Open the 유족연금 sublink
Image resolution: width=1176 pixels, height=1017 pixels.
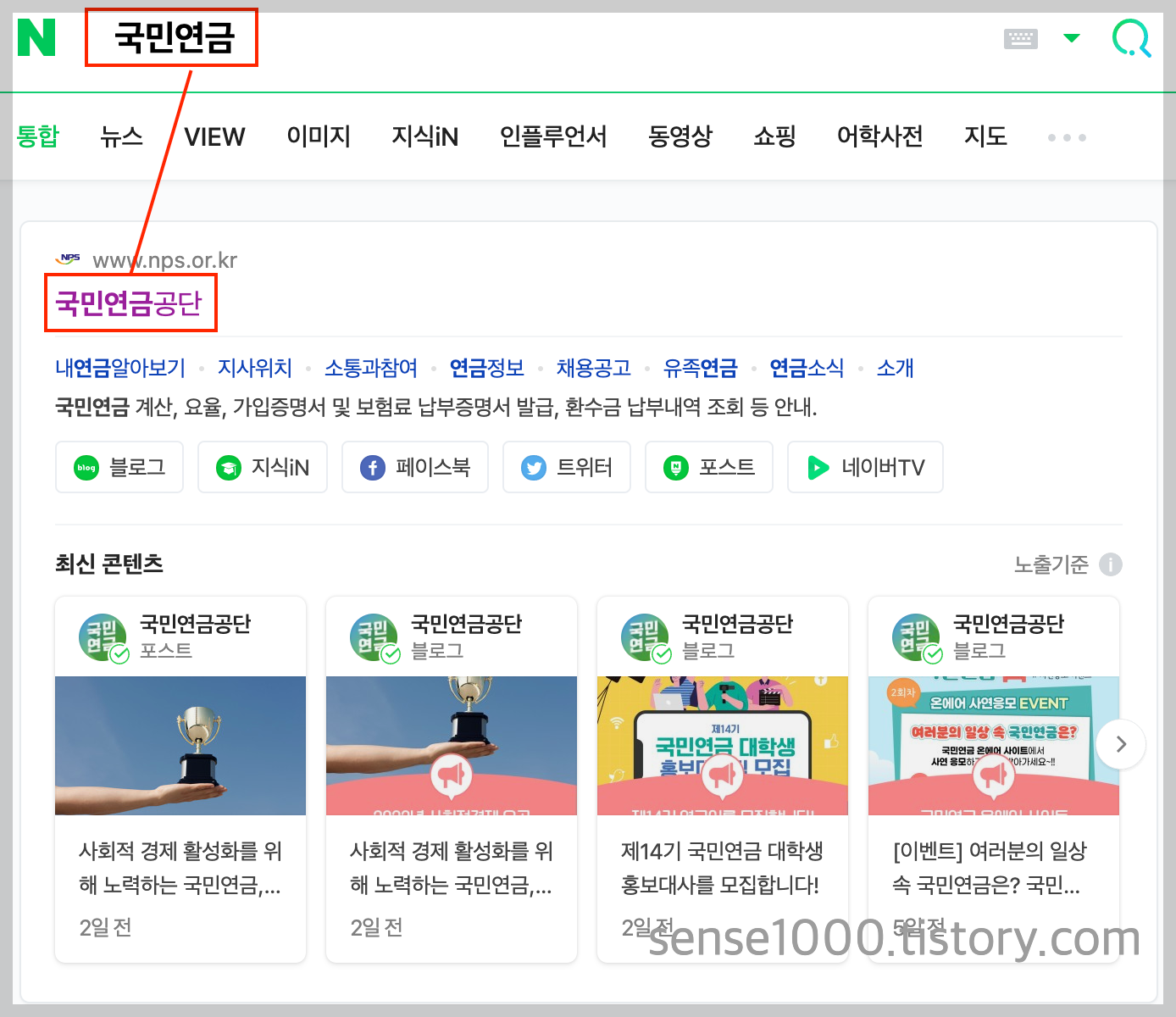pos(700,368)
